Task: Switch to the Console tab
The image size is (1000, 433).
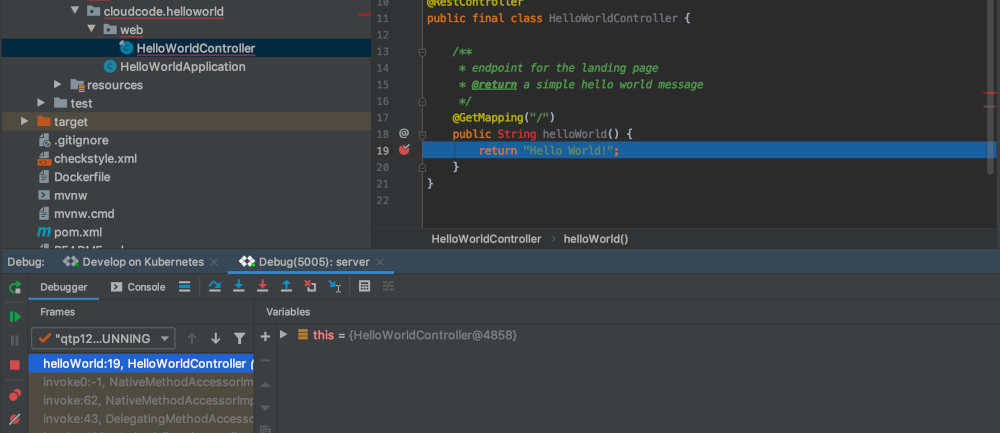Action: (x=138, y=287)
